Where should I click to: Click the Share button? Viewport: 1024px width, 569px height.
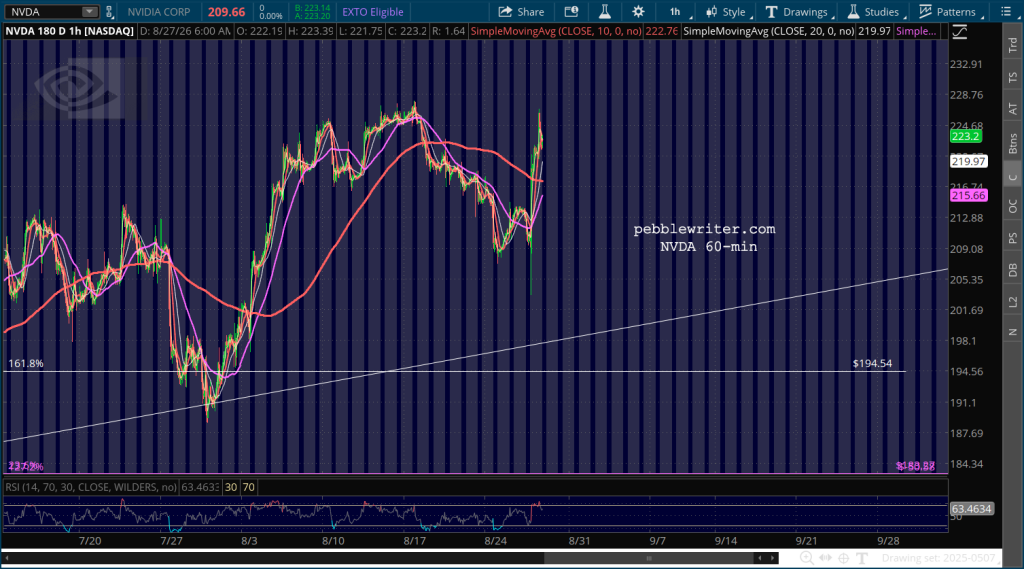click(x=521, y=12)
